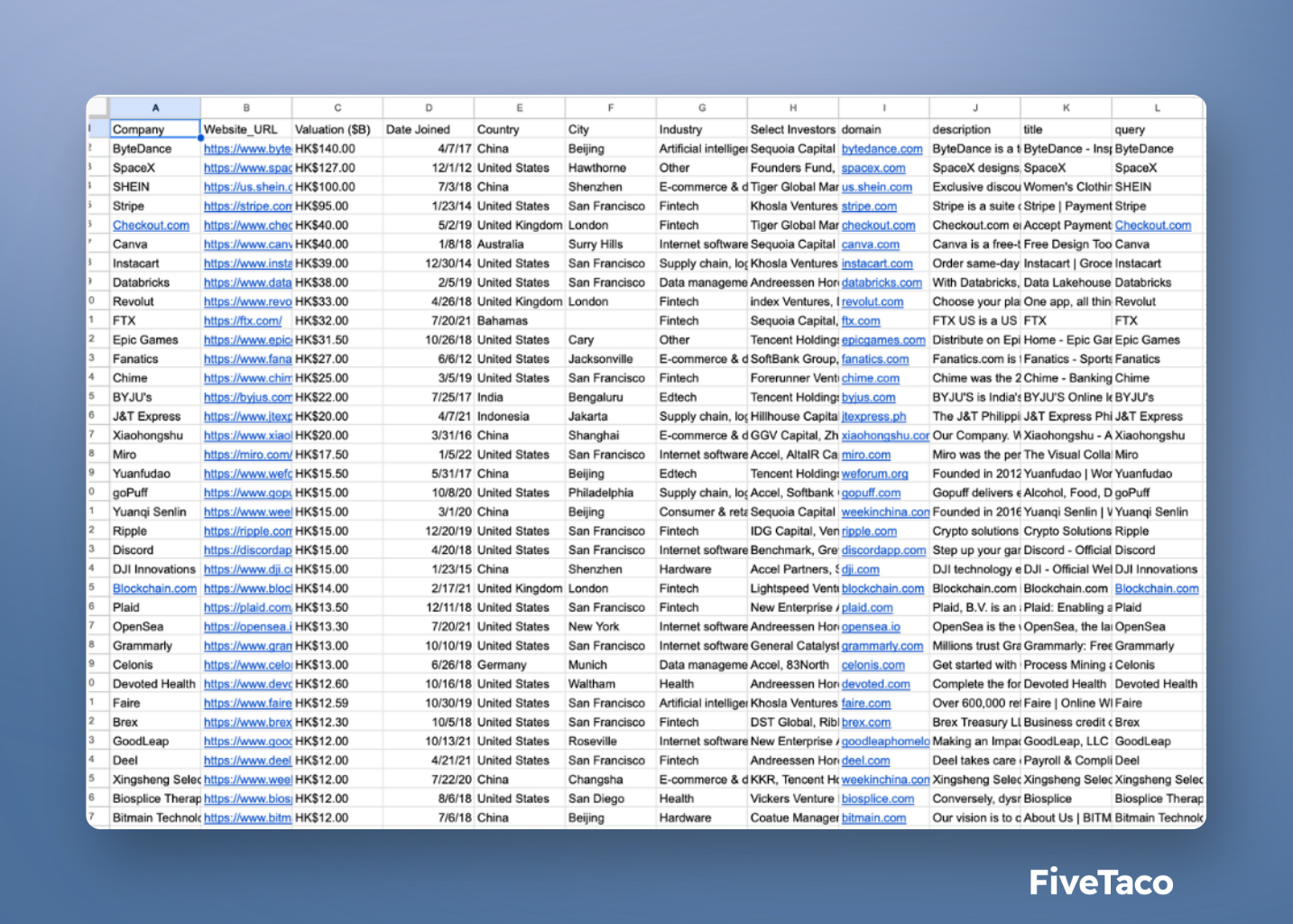Open Checkout.com link in Company column

151,226
